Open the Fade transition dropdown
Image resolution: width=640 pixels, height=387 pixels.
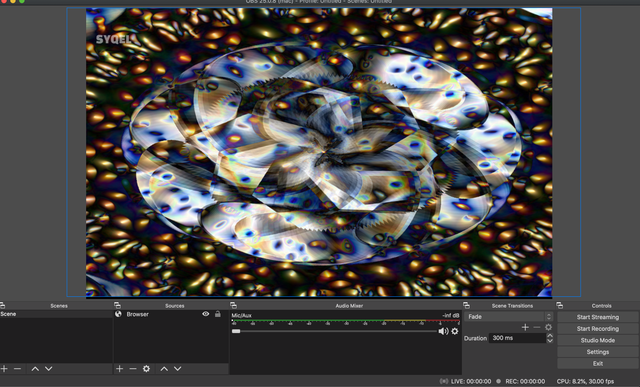[x=509, y=316]
